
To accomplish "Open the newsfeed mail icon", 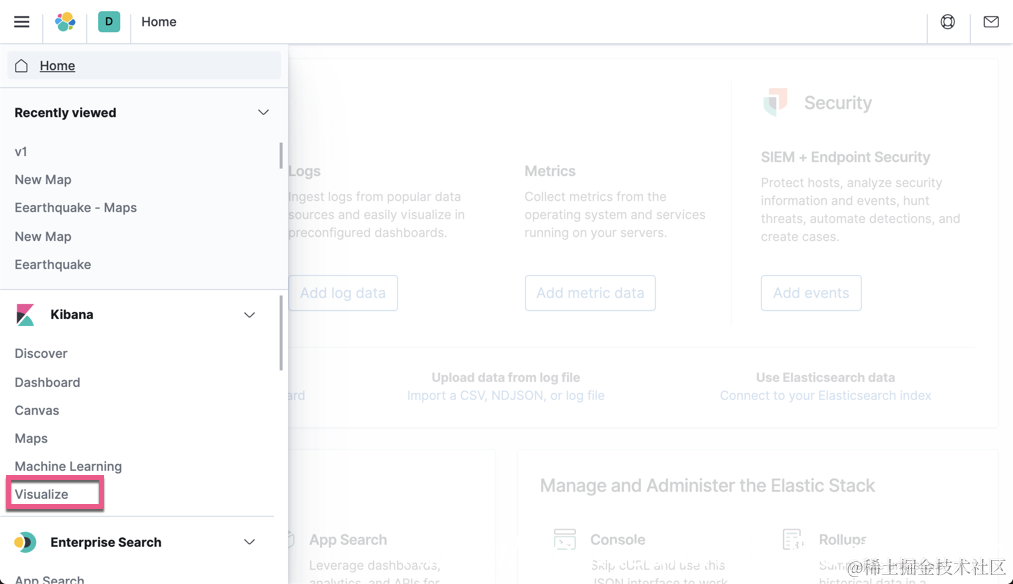I will click(990, 22).
